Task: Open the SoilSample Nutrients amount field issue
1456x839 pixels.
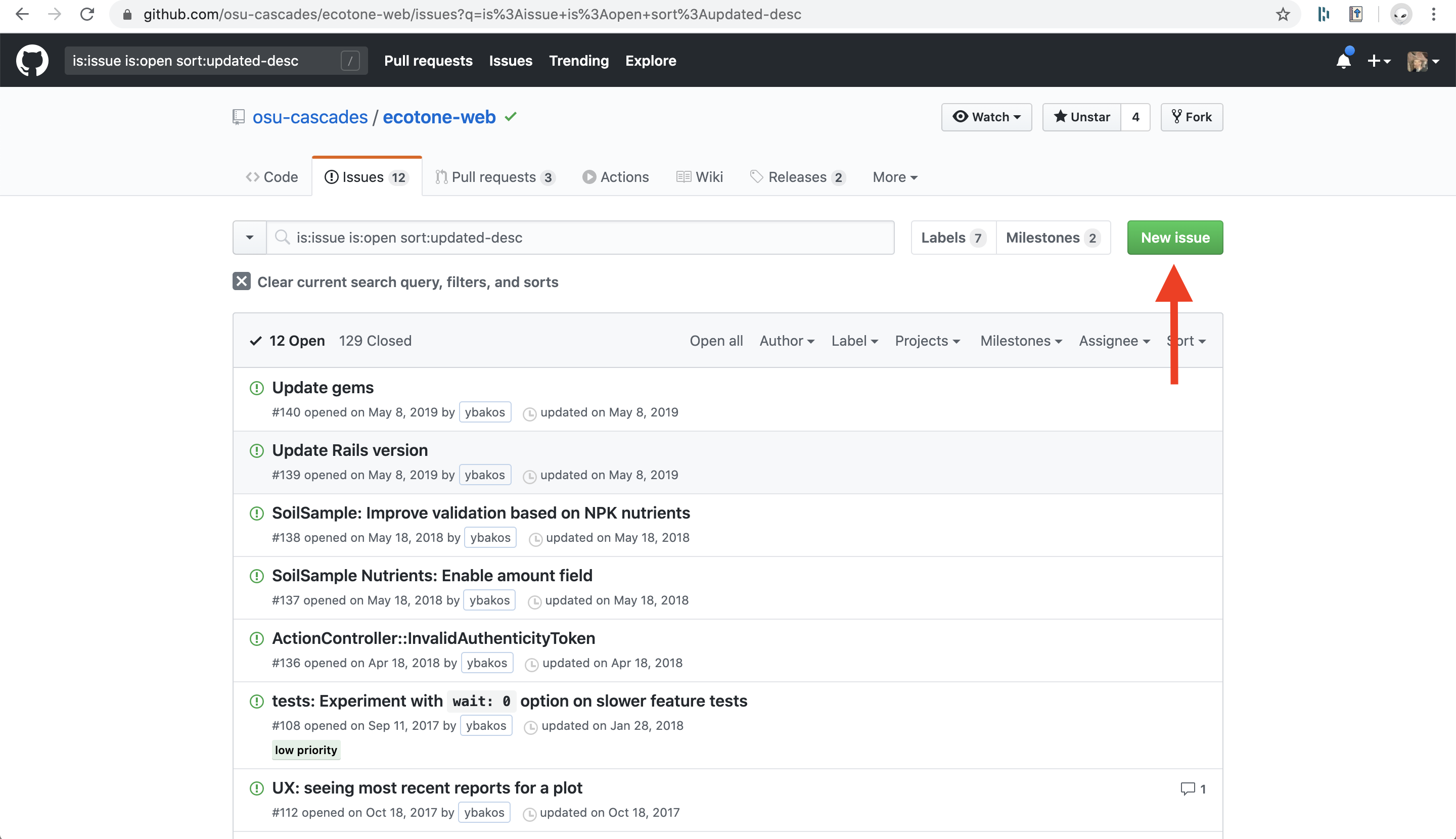Action: 432,576
